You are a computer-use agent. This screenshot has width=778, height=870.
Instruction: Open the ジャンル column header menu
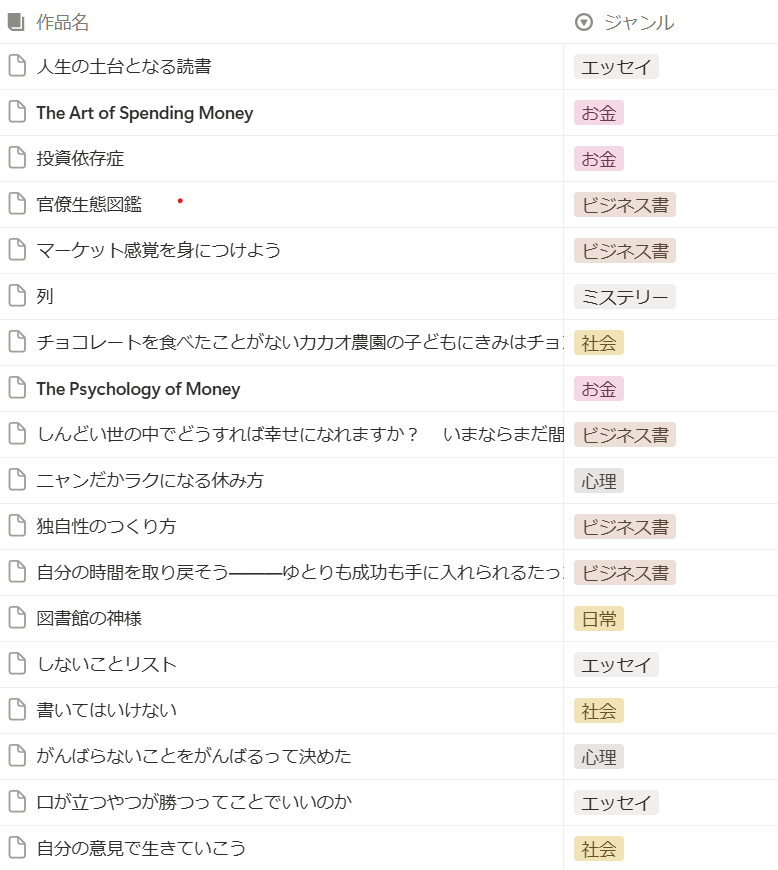coord(638,22)
